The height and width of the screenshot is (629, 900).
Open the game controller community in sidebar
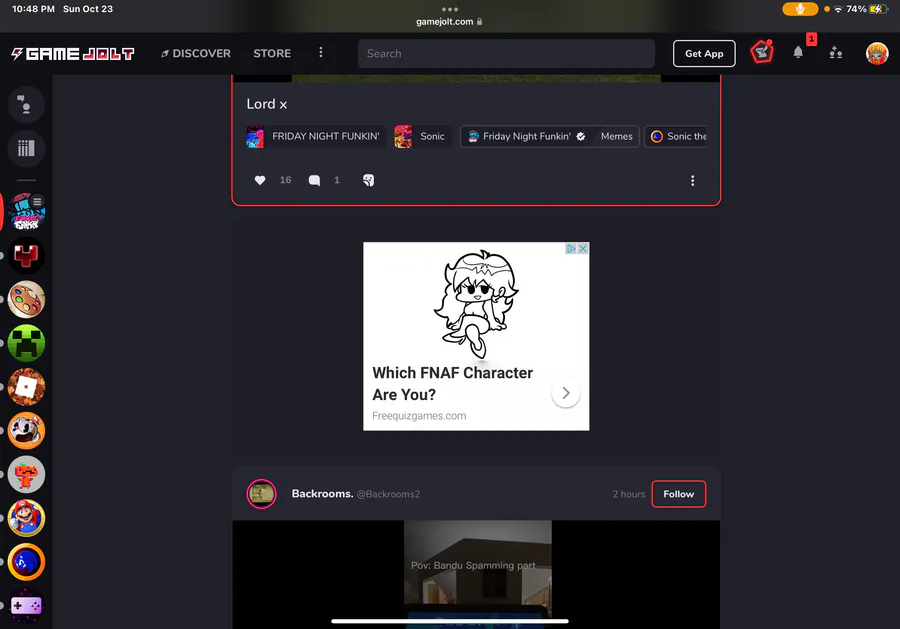[x=26, y=605]
